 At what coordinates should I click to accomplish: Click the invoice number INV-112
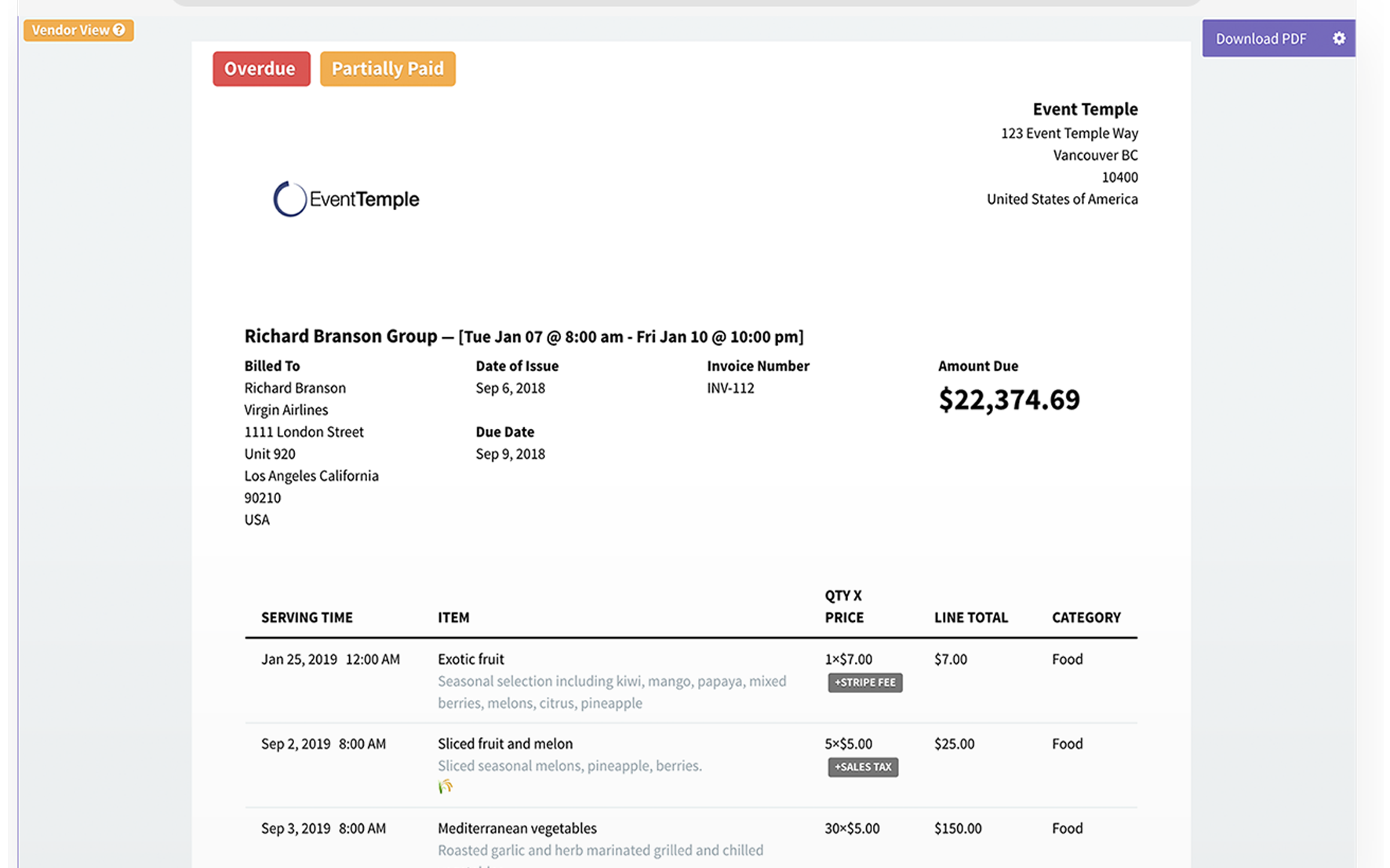pos(730,388)
